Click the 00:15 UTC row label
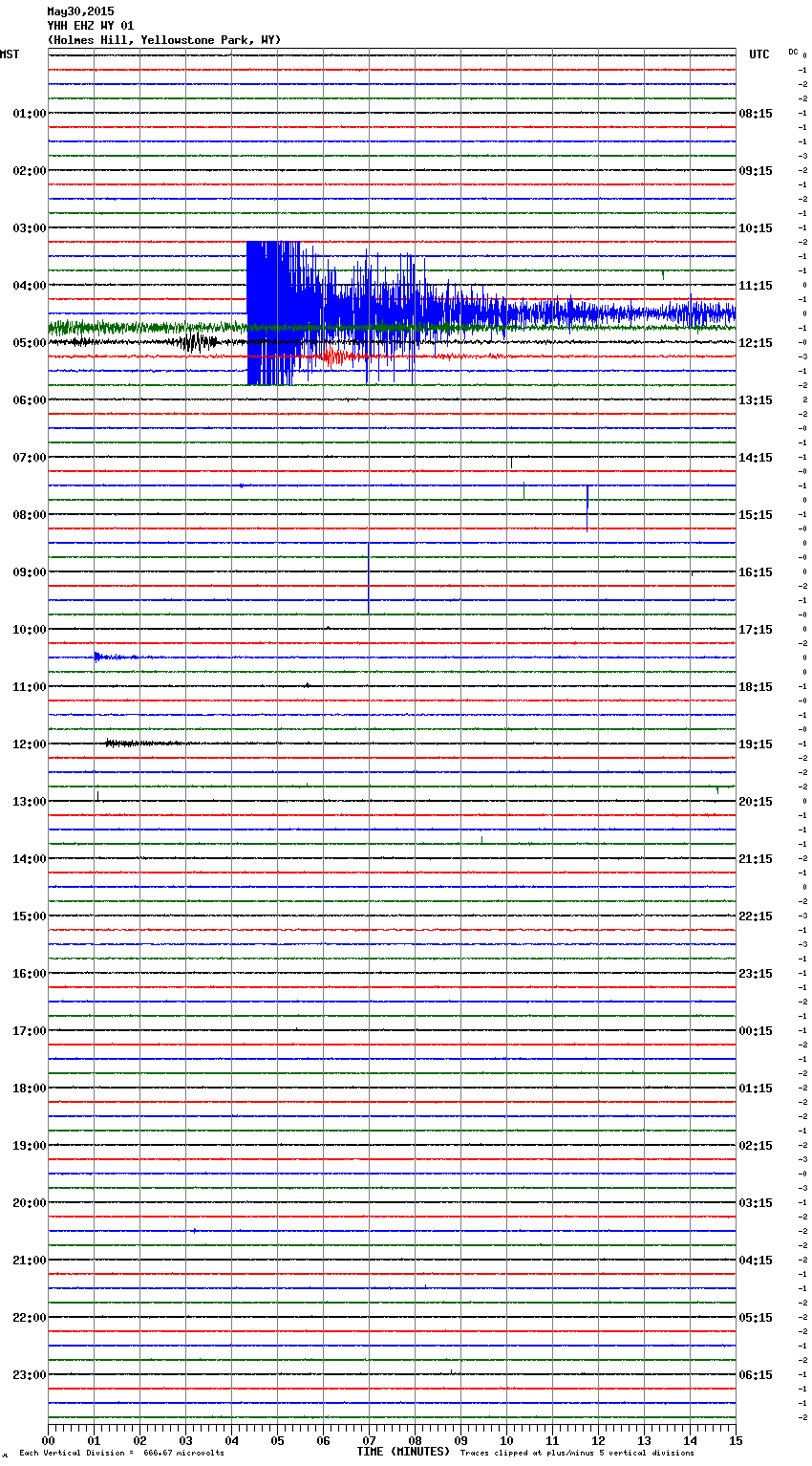Image resolution: width=812 pixels, height=1466 pixels. coord(756,1031)
